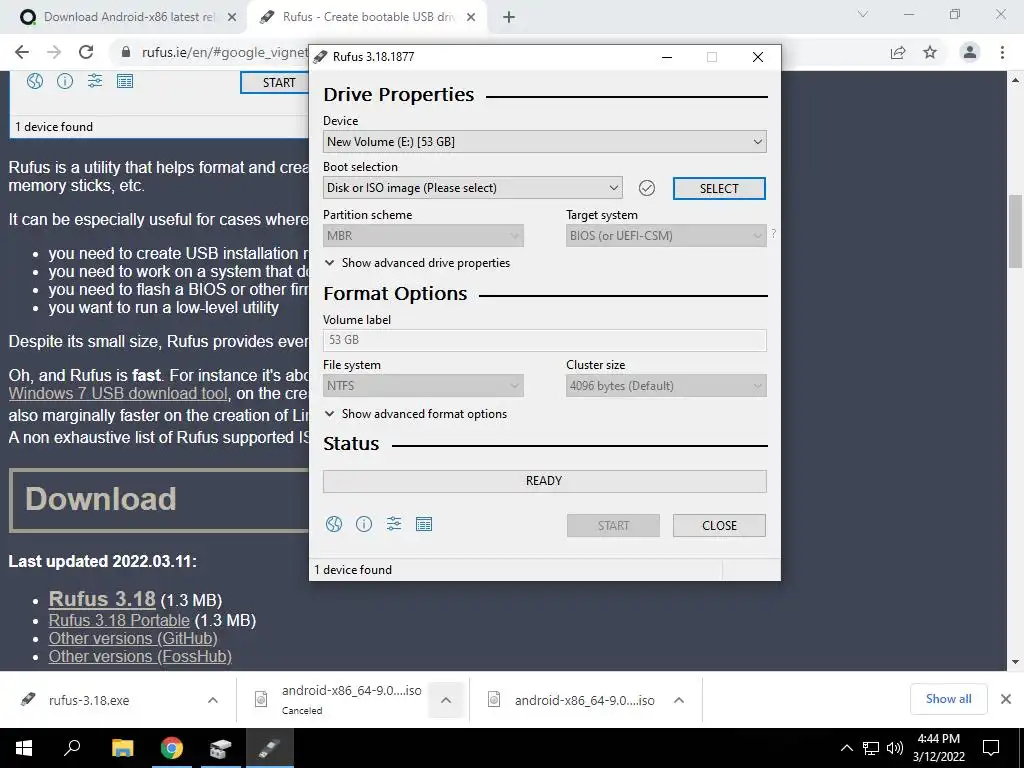Open Windows Start menu

(24, 748)
